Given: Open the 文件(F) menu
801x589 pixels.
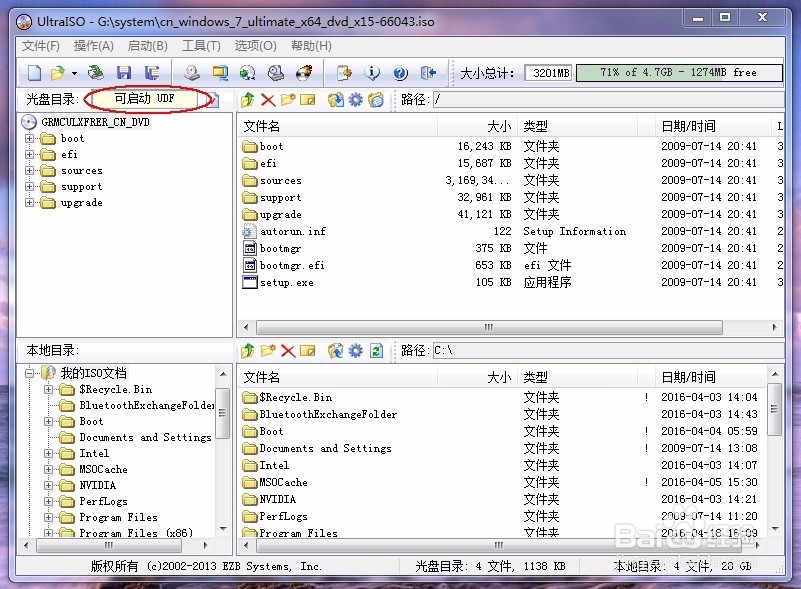Looking at the screenshot, I should click(x=40, y=46).
